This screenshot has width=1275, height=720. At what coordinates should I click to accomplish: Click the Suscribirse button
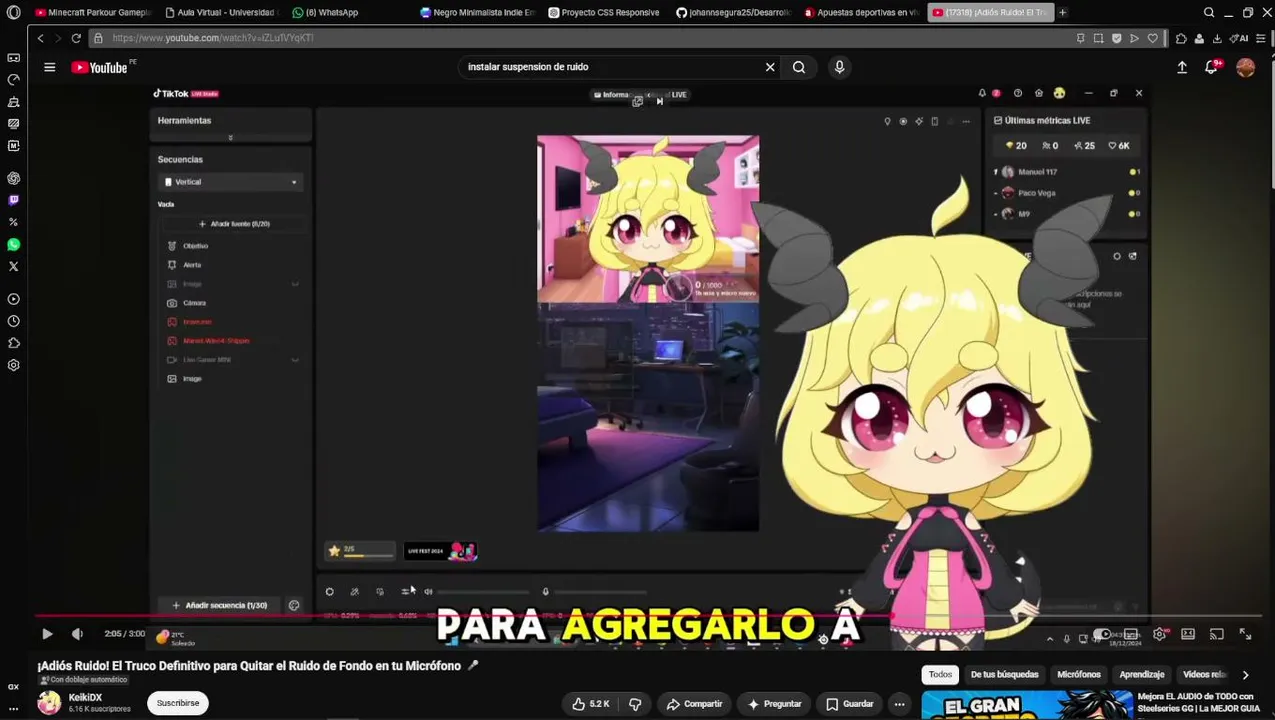178,703
